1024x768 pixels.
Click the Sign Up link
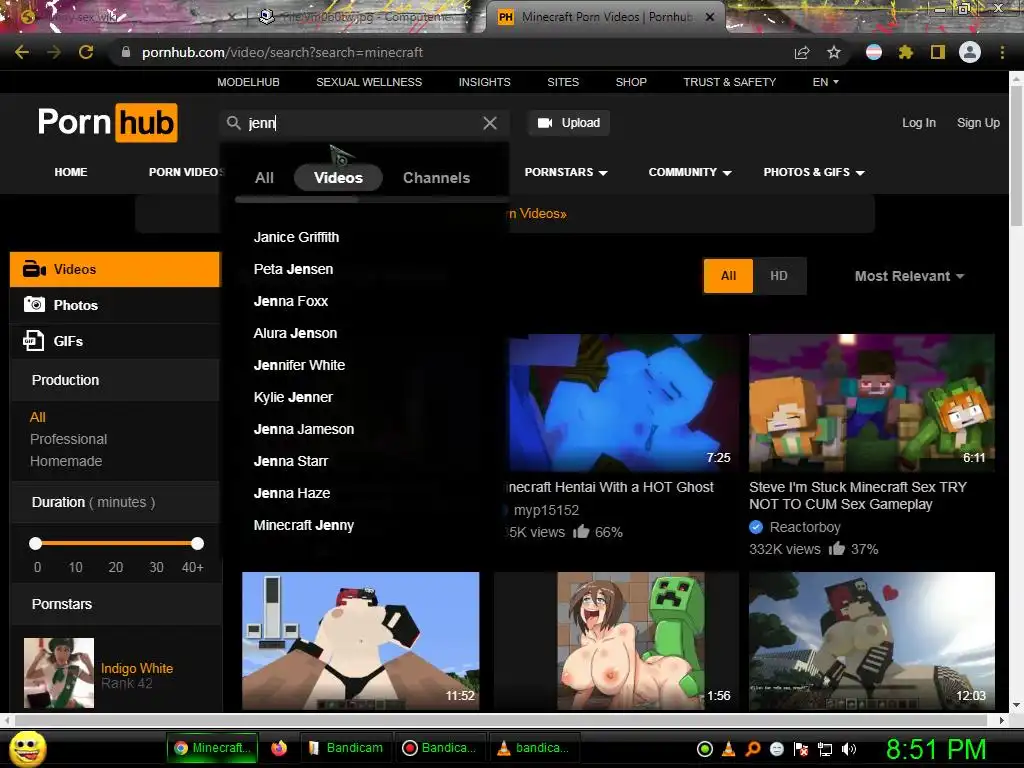(978, 123)
